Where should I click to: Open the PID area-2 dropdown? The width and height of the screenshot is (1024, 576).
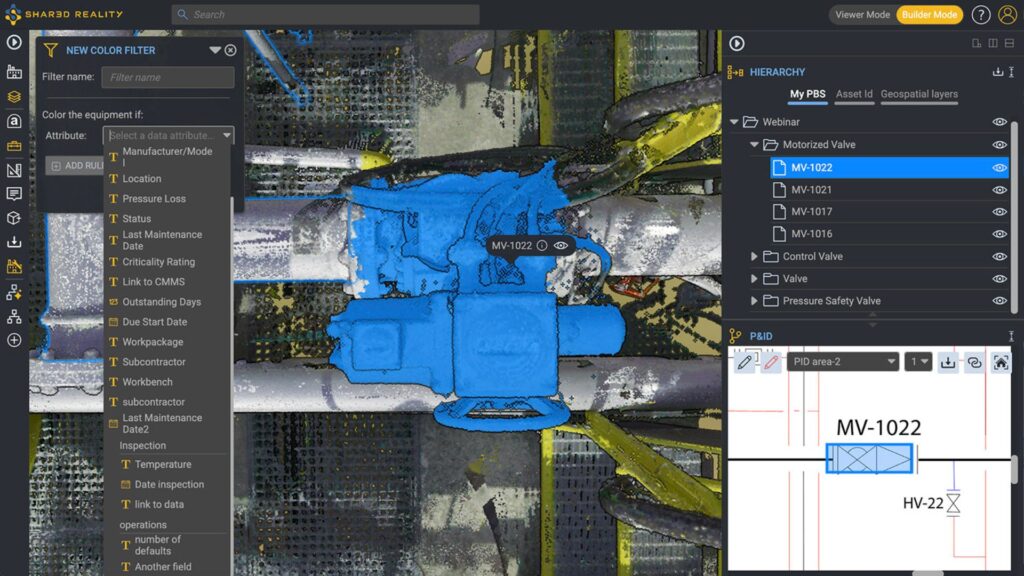coord(843,362)
